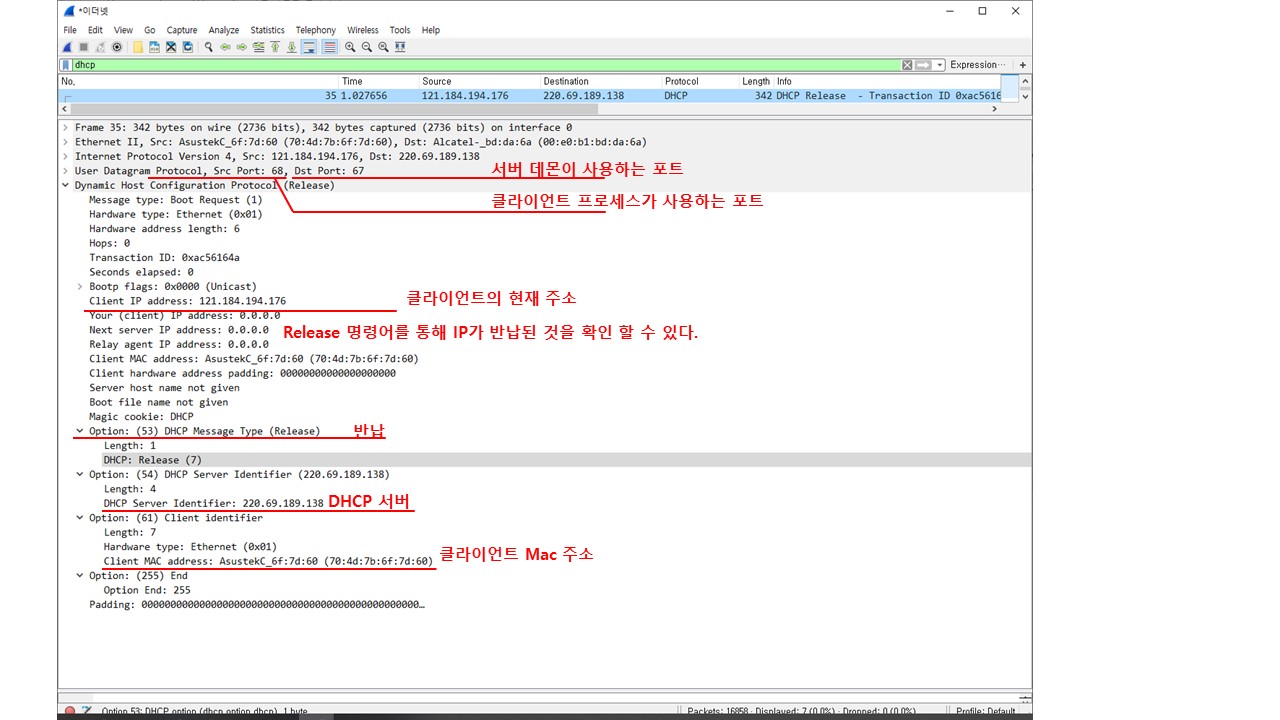Zoom out packet text
The image size is (1280, 720).
click(367, 47)
